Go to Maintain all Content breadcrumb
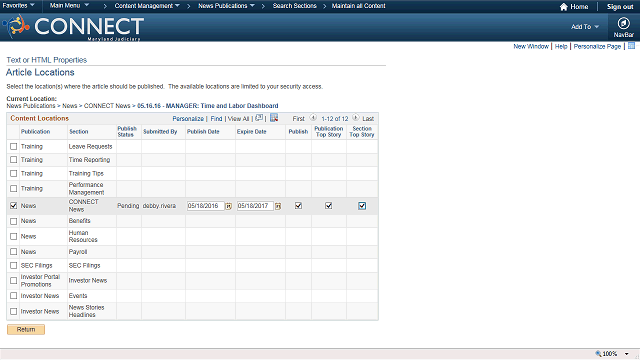The height and width of the screenshot is (360, 640). coord(358,6)
